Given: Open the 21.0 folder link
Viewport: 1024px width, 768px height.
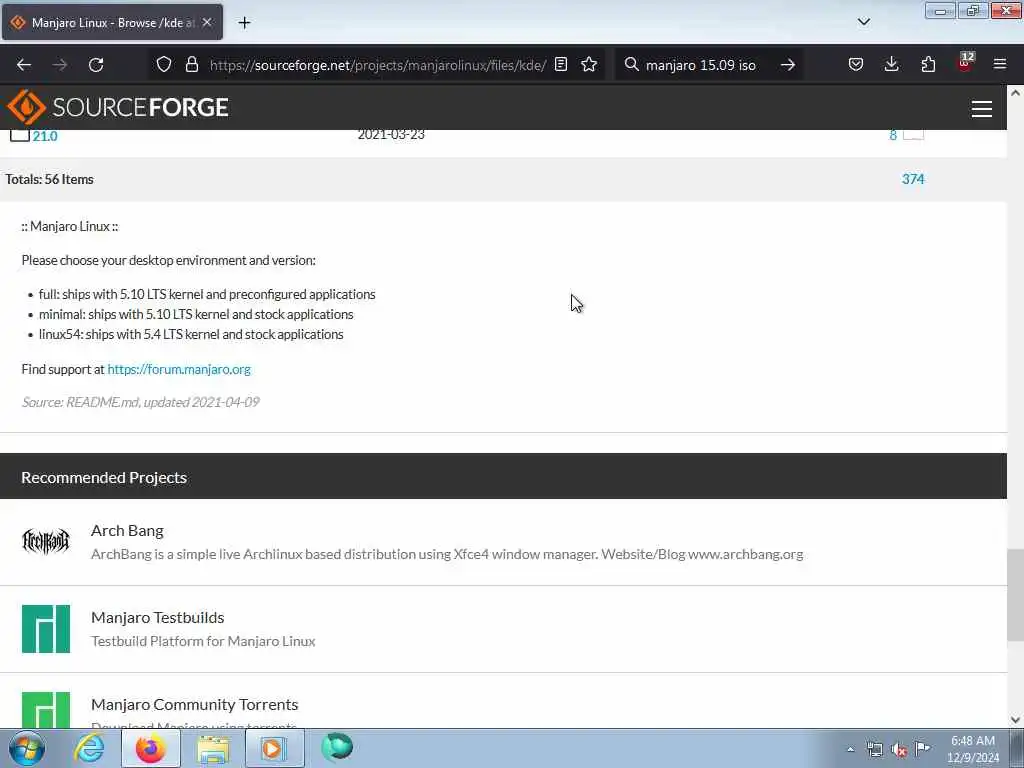Looking at the screenshot, I should coord(45,136).
